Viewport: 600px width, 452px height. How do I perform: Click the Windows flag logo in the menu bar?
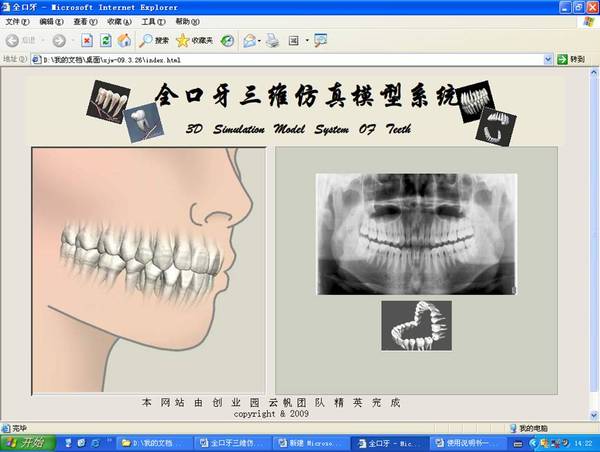(589, 22)
